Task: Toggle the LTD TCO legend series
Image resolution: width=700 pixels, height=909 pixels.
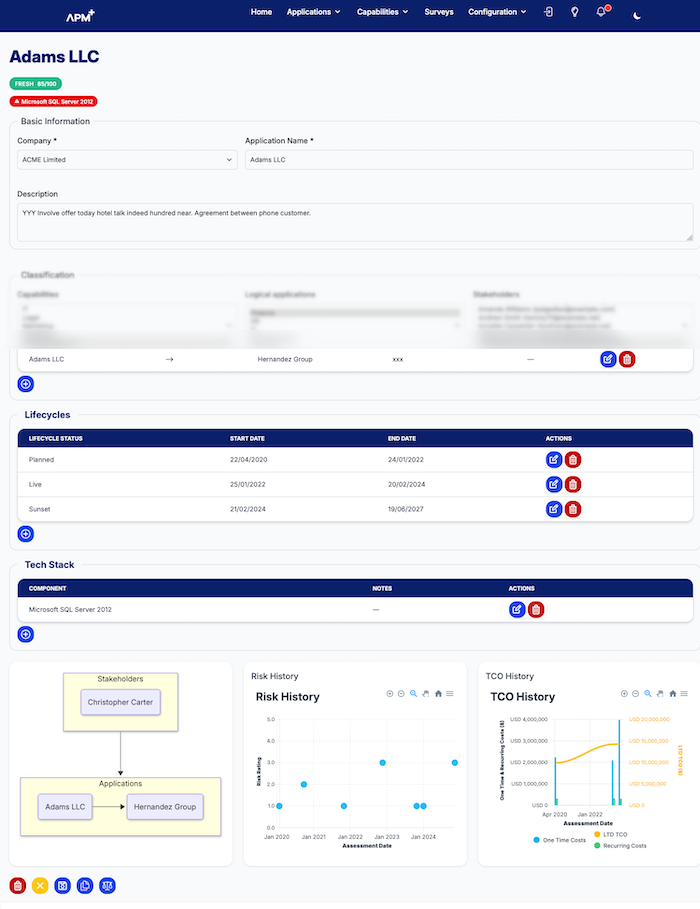Action: (611, 835)
